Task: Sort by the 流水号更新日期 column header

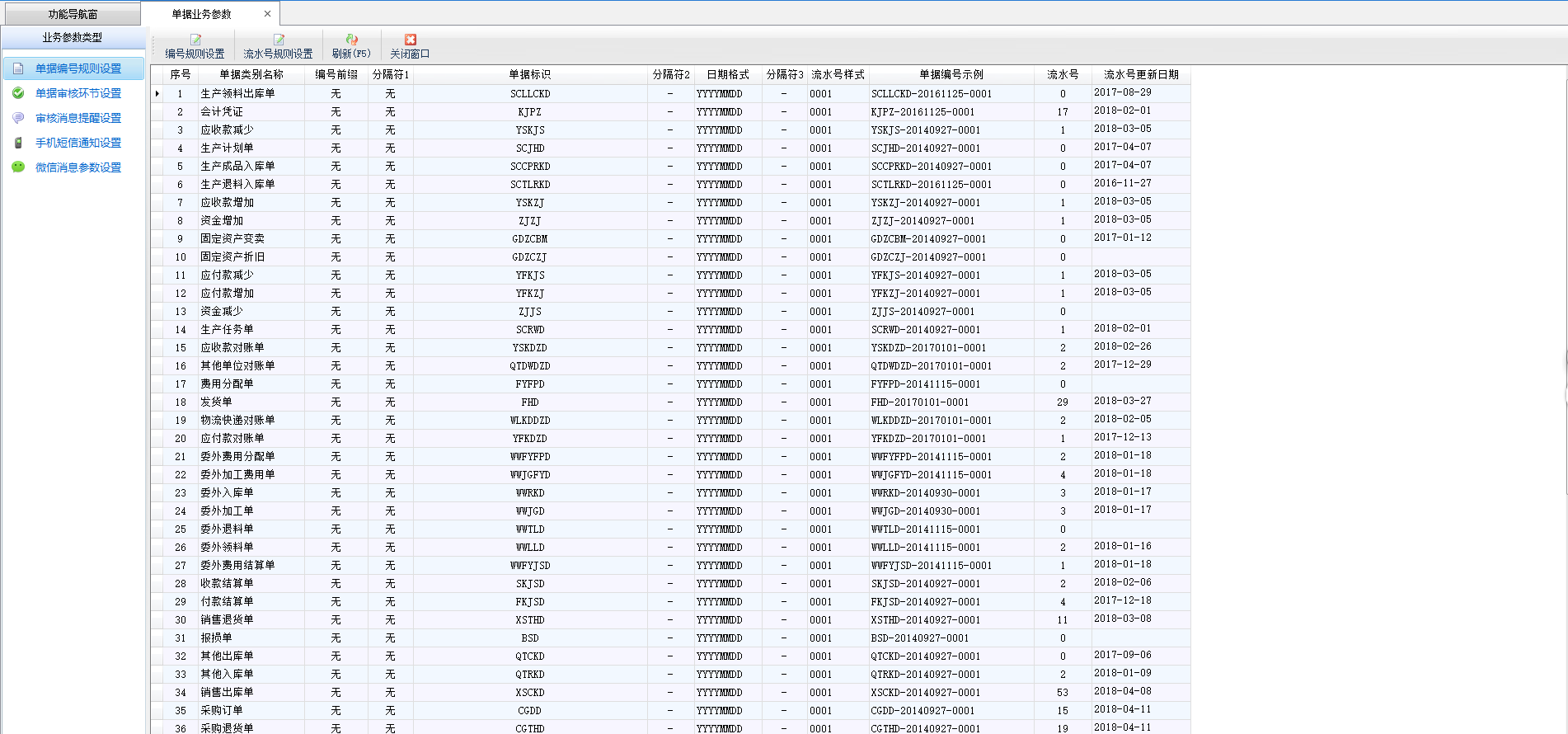Action: pyautogui.click(x=1141, y=74)
